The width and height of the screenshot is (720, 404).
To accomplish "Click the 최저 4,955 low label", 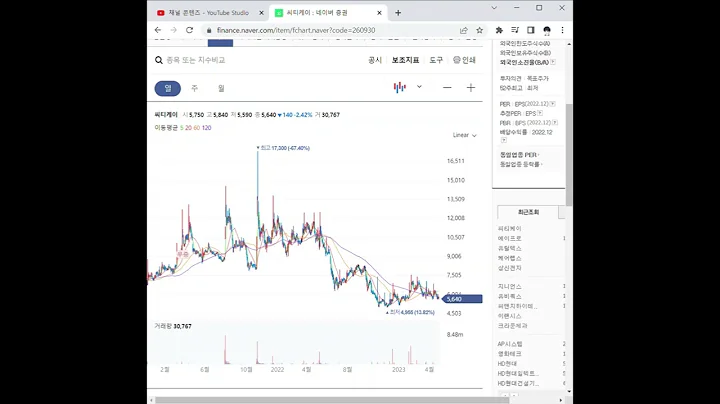I will [410, 312].
